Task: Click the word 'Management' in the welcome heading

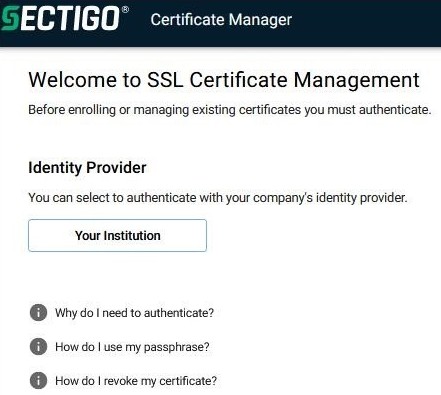Action: coord(356,81)
